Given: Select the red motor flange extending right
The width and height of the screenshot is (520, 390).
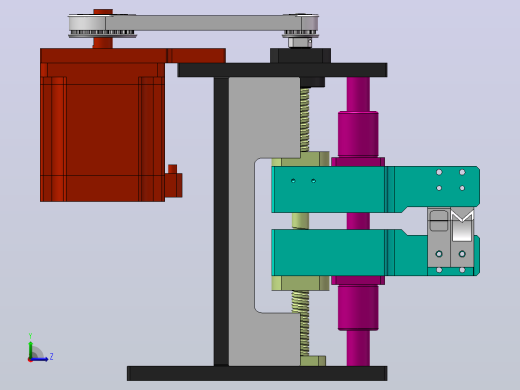Looking at the screenshot, I should pyautogui.click(x=196, y=55).
